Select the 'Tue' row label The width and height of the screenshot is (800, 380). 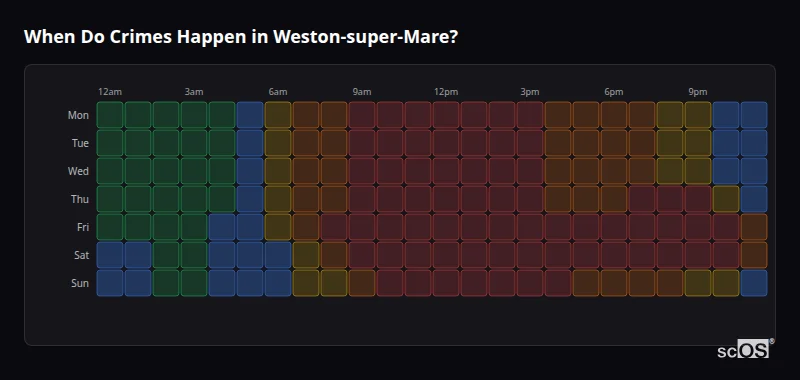click(x=80, y=143)
